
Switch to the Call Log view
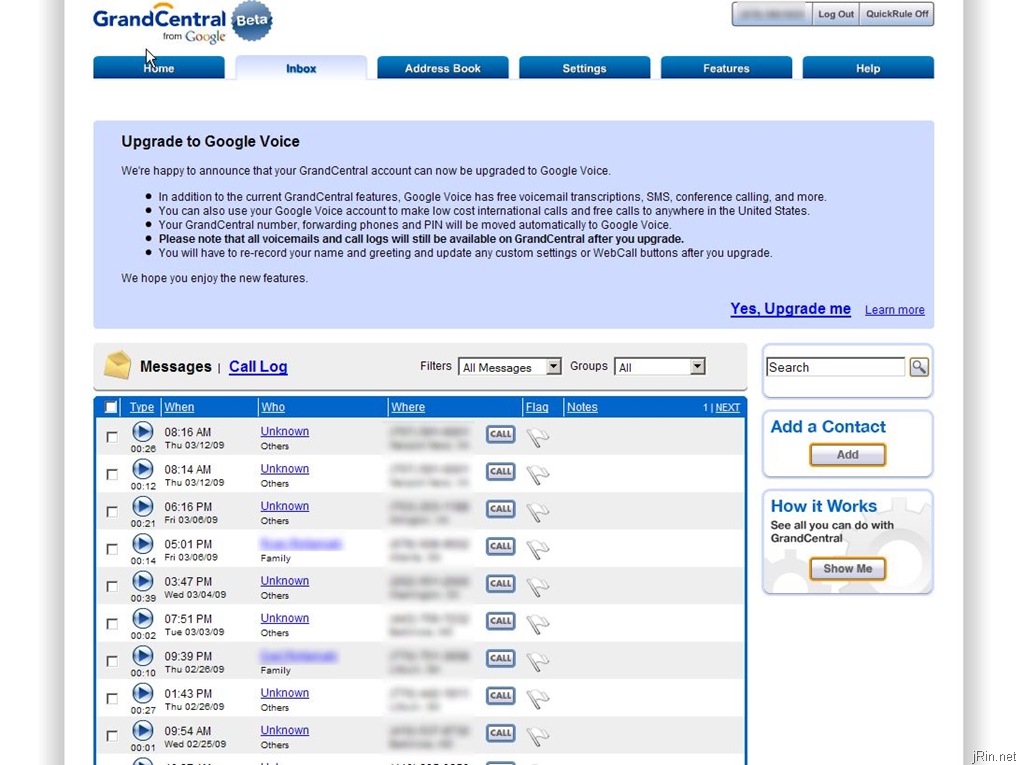point(258,366)
